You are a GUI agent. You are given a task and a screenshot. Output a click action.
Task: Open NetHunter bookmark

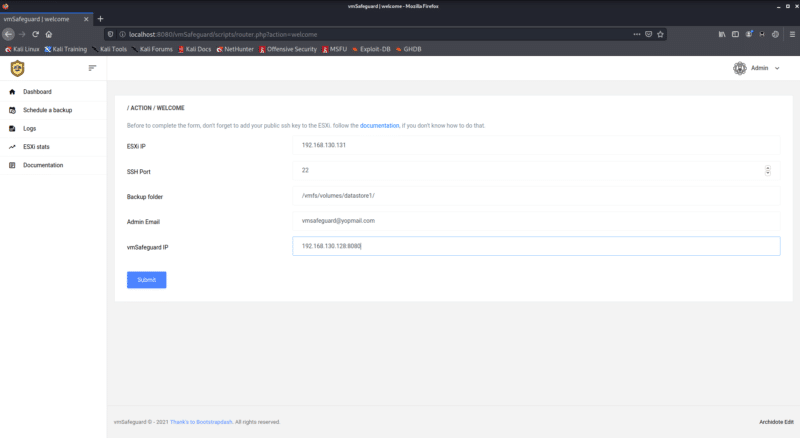click(235, 49)
